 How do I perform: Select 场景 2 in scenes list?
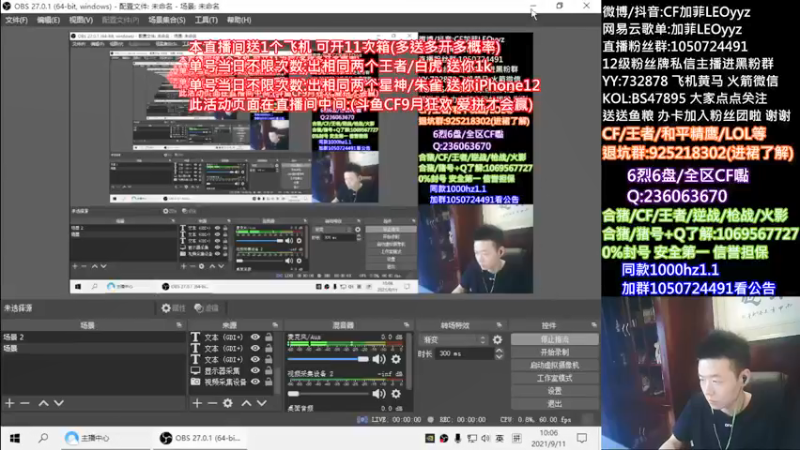[x=93, y=337]
